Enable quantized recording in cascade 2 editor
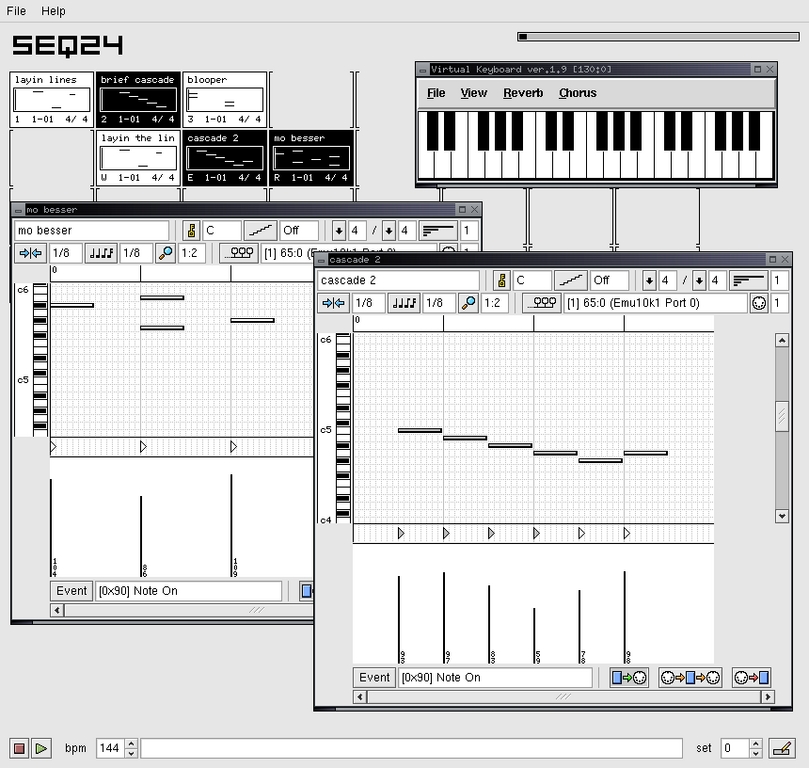This screenshot has width=809, height=768. pos(628,678)
